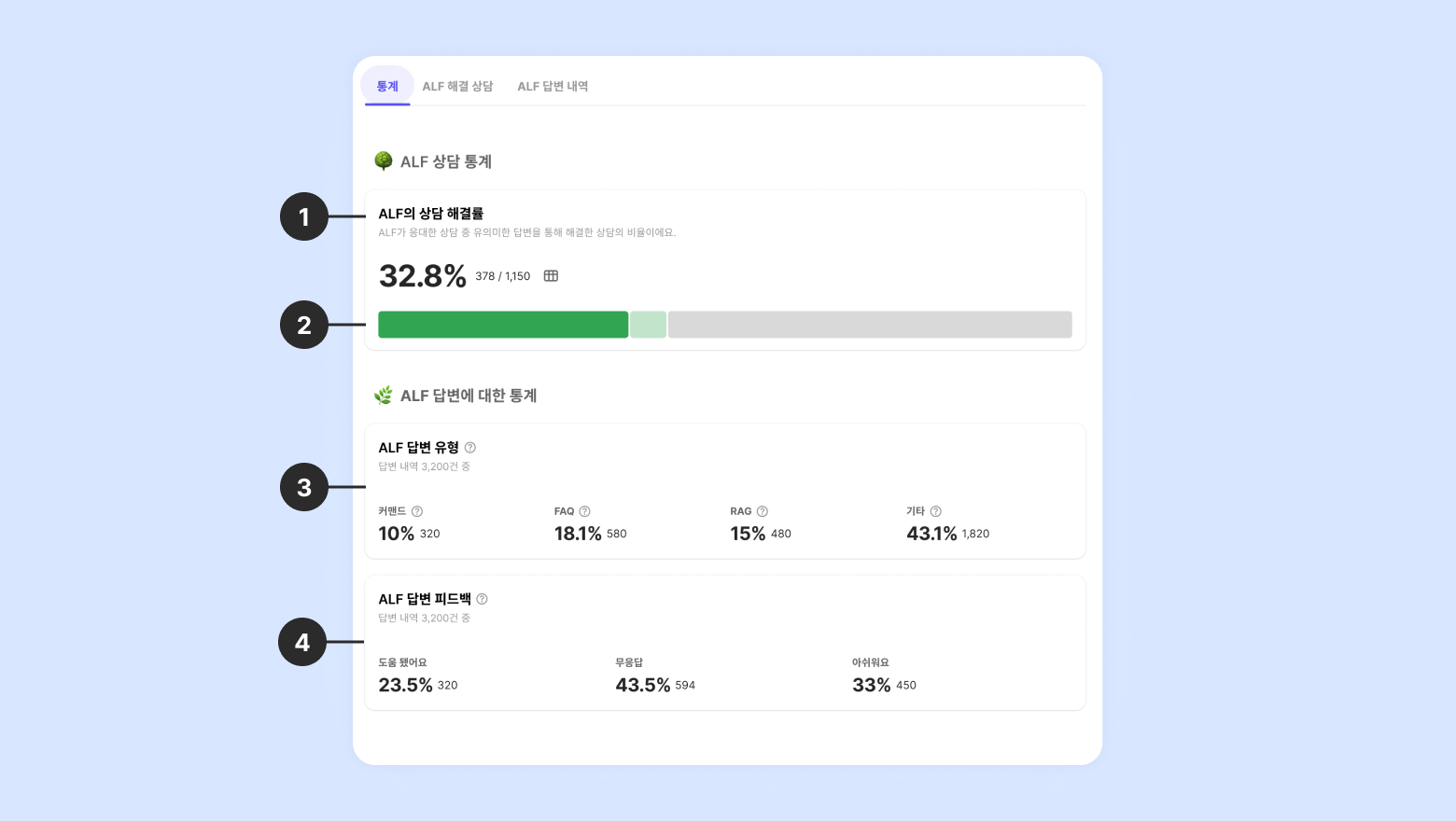
Task: Click the light green segment of the resolution bar
Action: [648, 325]
